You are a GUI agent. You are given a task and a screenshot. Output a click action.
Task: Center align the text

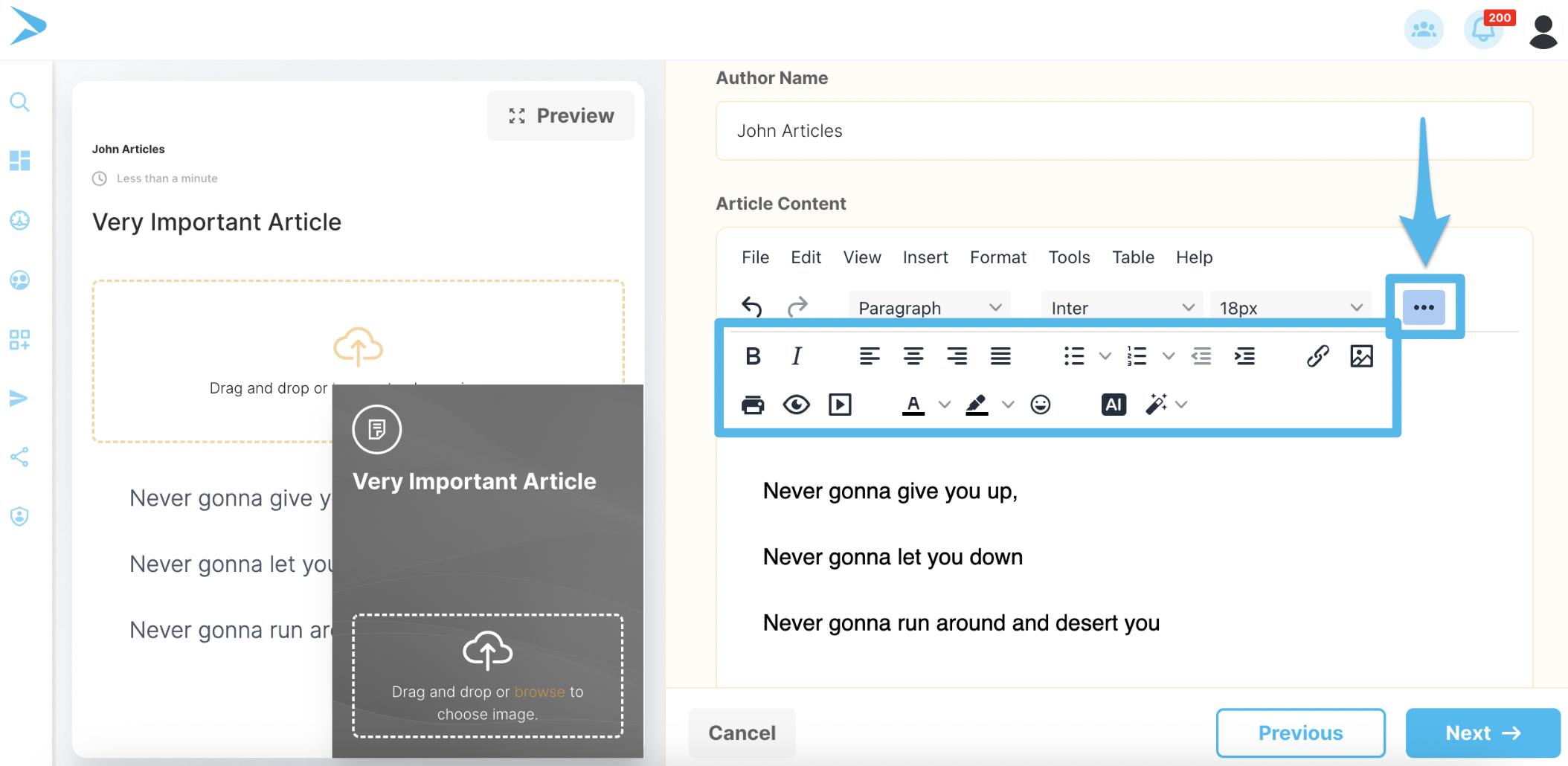pos(913,356)
